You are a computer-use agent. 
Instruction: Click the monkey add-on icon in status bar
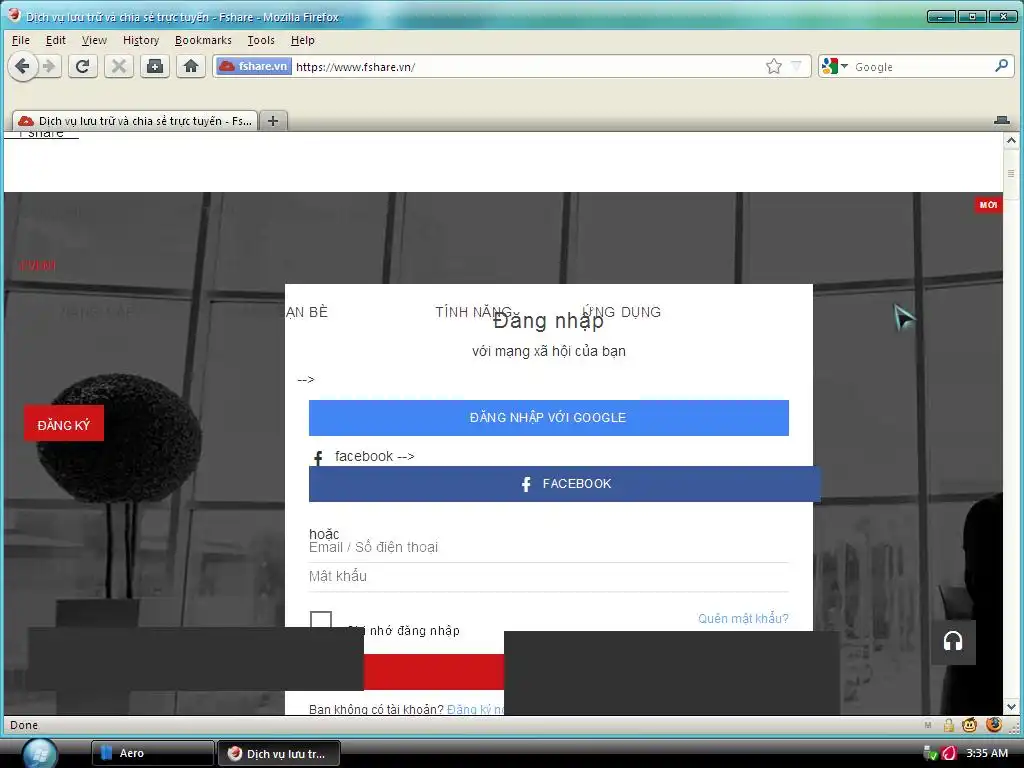(x=970, y=725)
